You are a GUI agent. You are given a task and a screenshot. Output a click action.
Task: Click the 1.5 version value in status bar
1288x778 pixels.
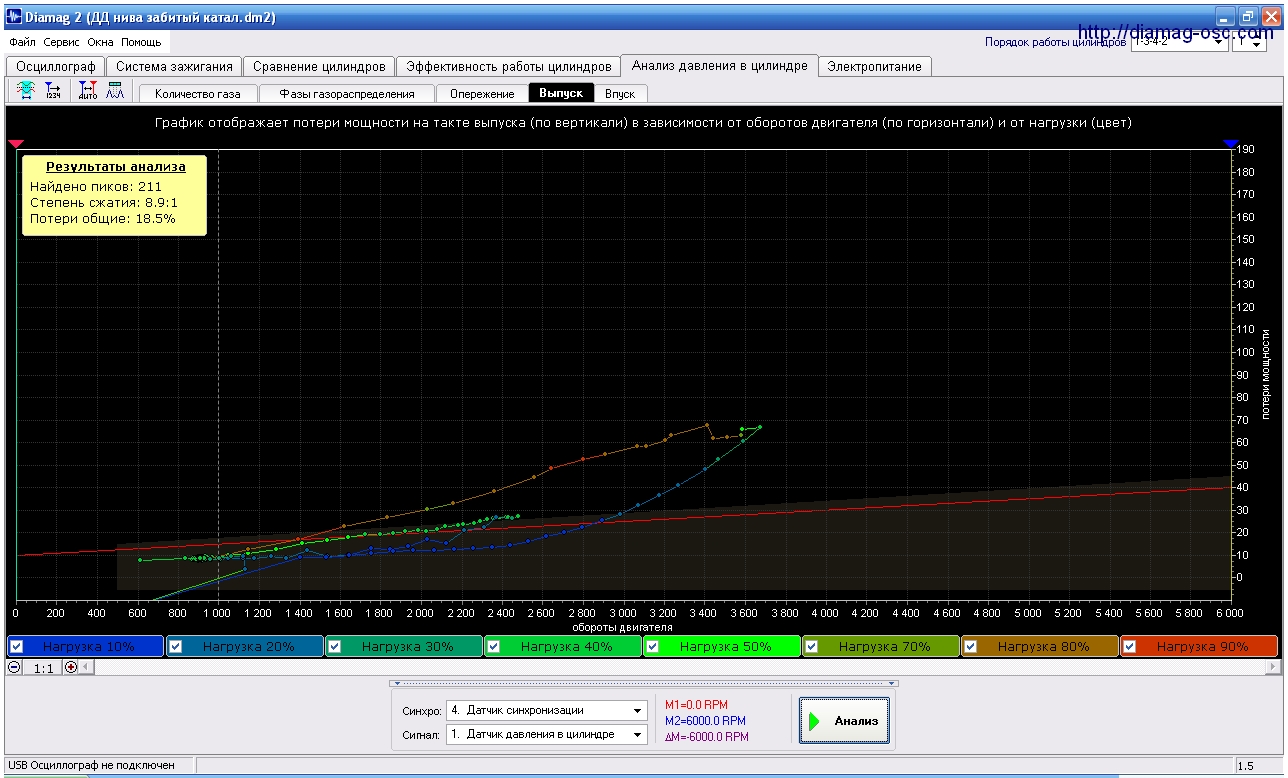pyautogui.click(x=1246, y=766)
